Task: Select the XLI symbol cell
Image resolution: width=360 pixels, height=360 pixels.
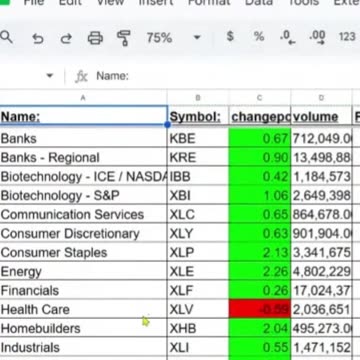Action: [x=198, y=347]
